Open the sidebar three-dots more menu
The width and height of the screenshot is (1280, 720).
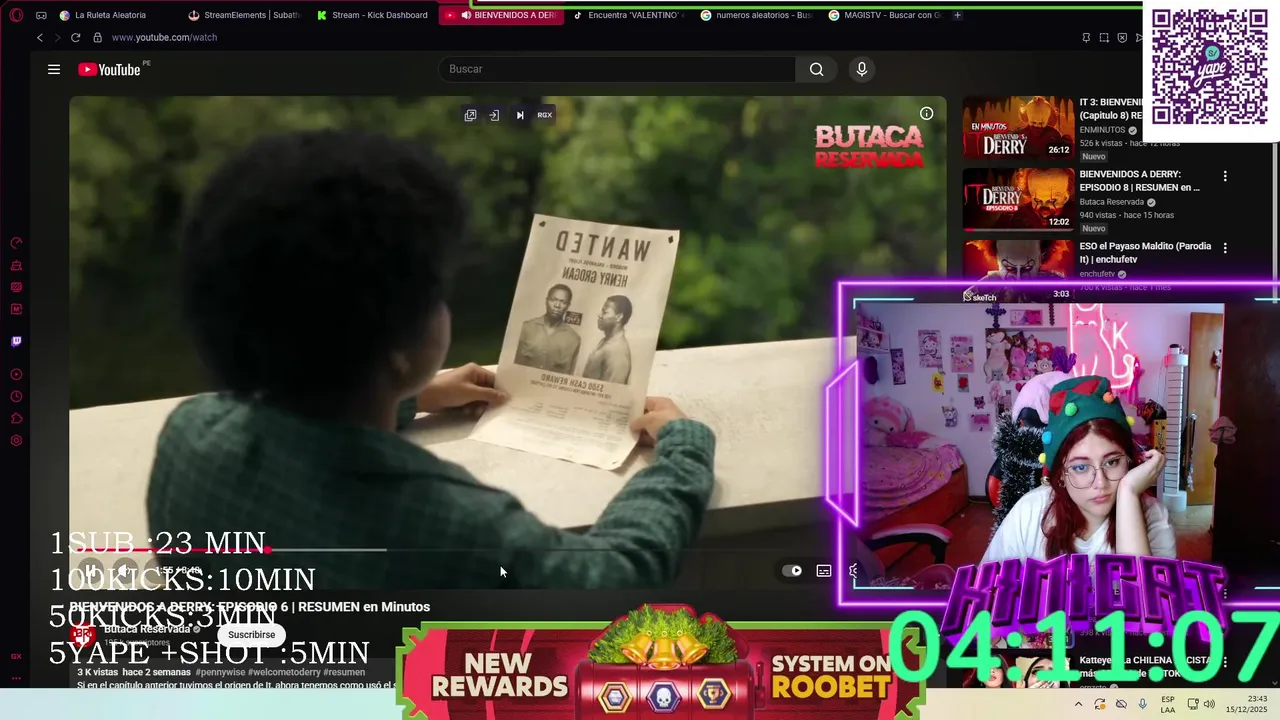[16, 678]
